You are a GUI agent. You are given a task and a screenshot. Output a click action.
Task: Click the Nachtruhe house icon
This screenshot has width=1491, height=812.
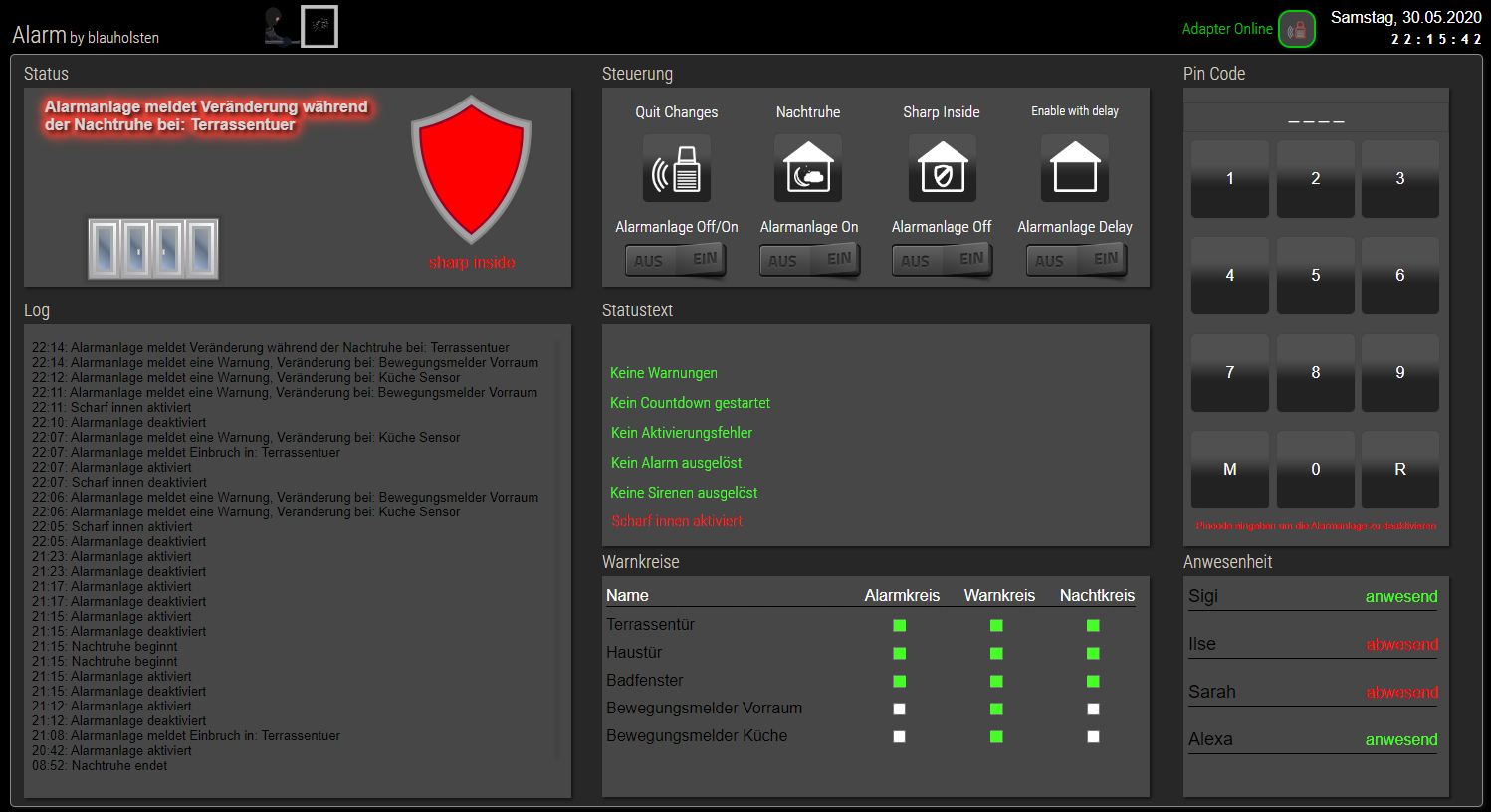[x=808, y=169]
